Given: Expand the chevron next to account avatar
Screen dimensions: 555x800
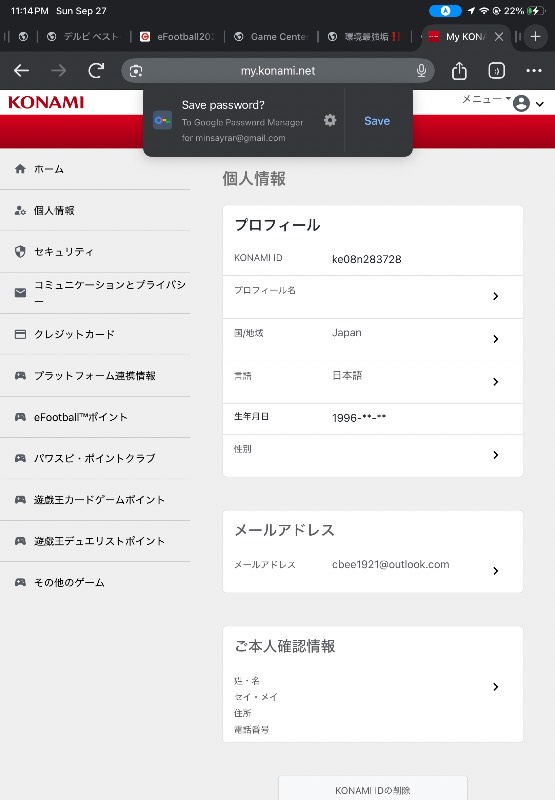Looking at the screenshot, I should (539, 104).
